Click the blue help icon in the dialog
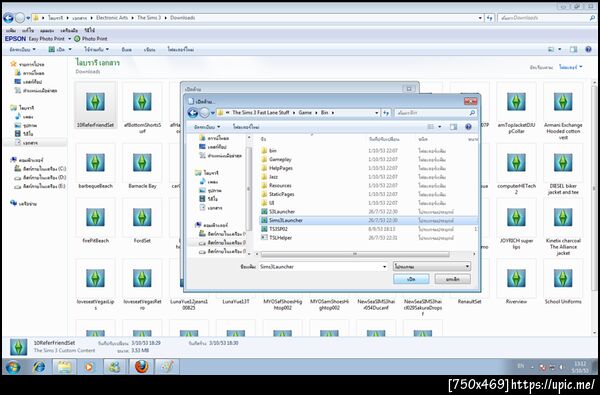Image resolution: width=600 pixels, height=395 pixels. (468, 127)
